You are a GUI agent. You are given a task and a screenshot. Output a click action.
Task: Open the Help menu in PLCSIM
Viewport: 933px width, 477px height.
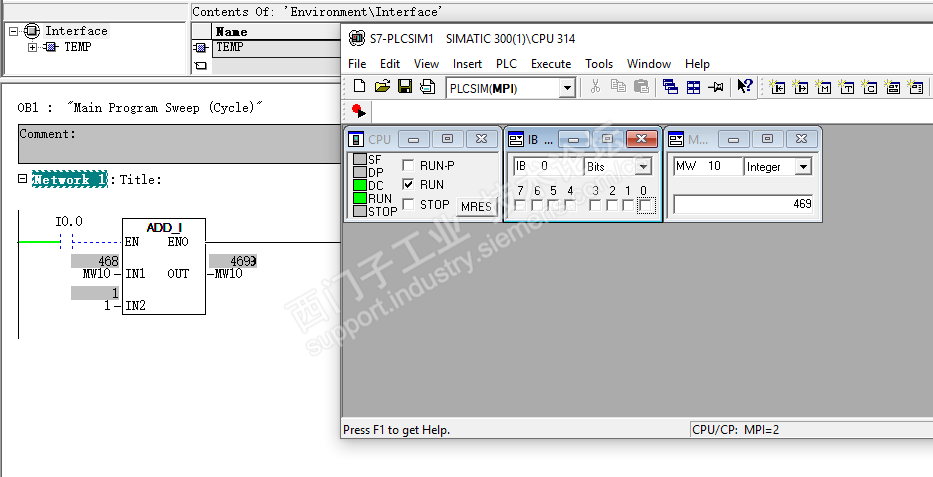pyautogui.click(x=697, y=64)
